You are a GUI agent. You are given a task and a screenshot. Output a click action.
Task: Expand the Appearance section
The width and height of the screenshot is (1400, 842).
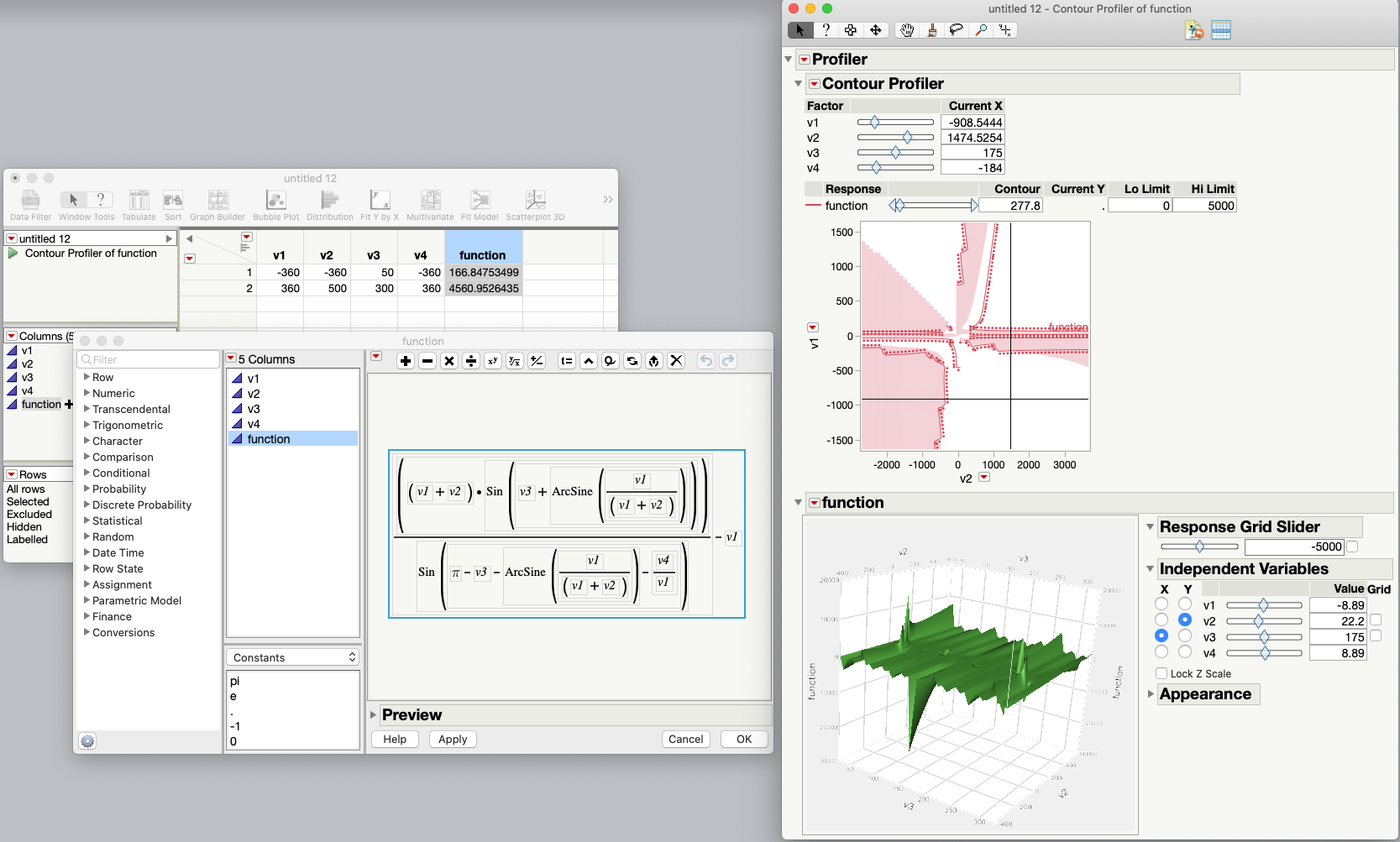[x=1151, y=694]
